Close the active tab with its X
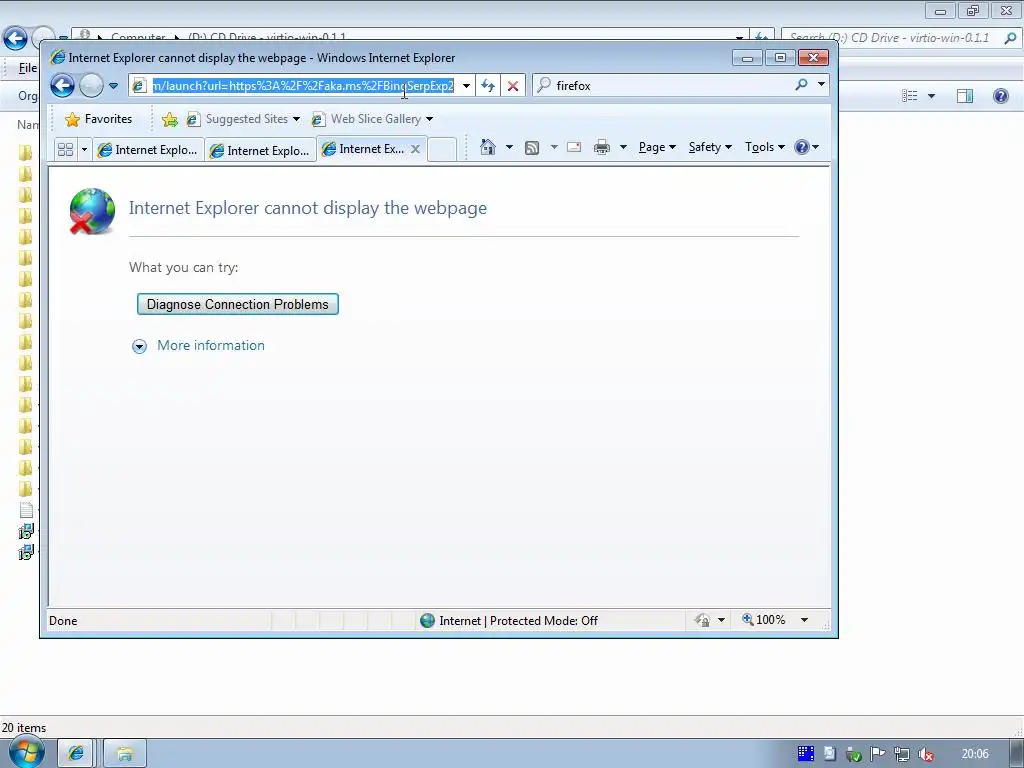1024x768 pixels. point(415,149)
